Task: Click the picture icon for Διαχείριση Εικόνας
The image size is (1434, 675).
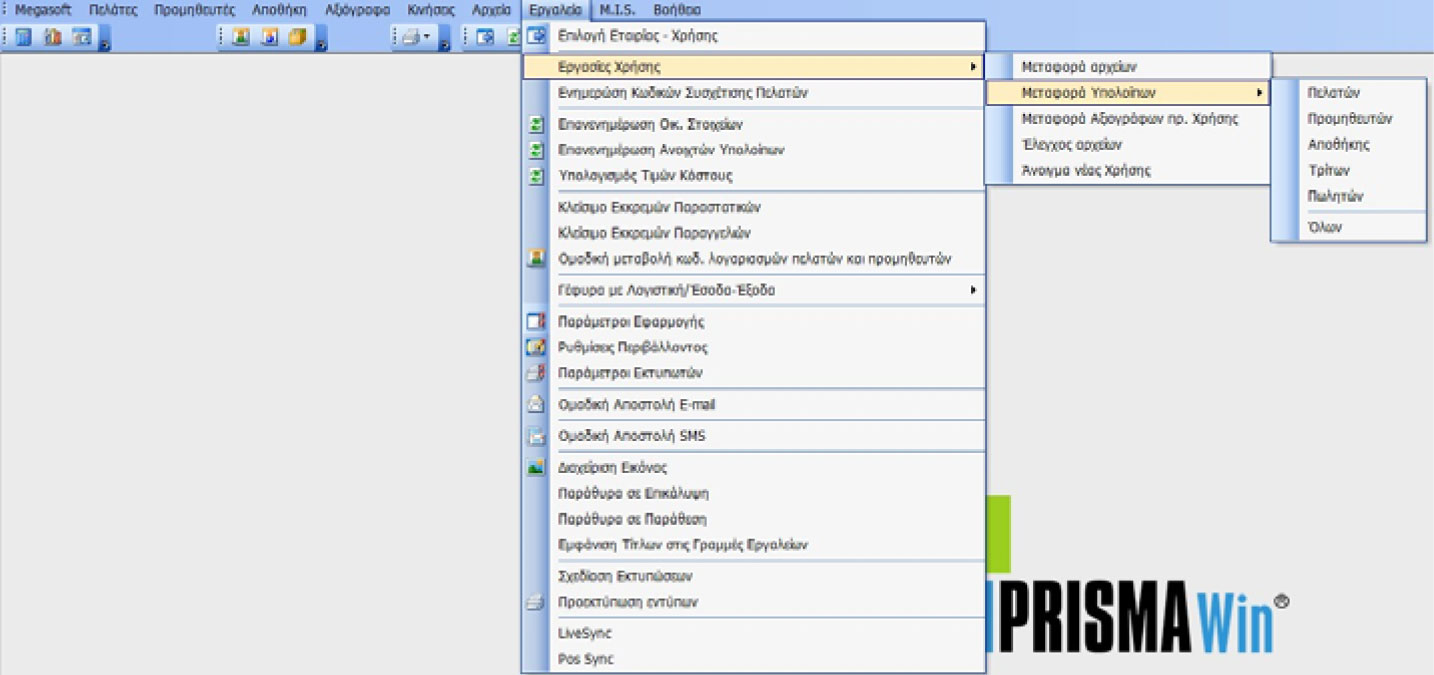Action: click(x=536, y=467)
